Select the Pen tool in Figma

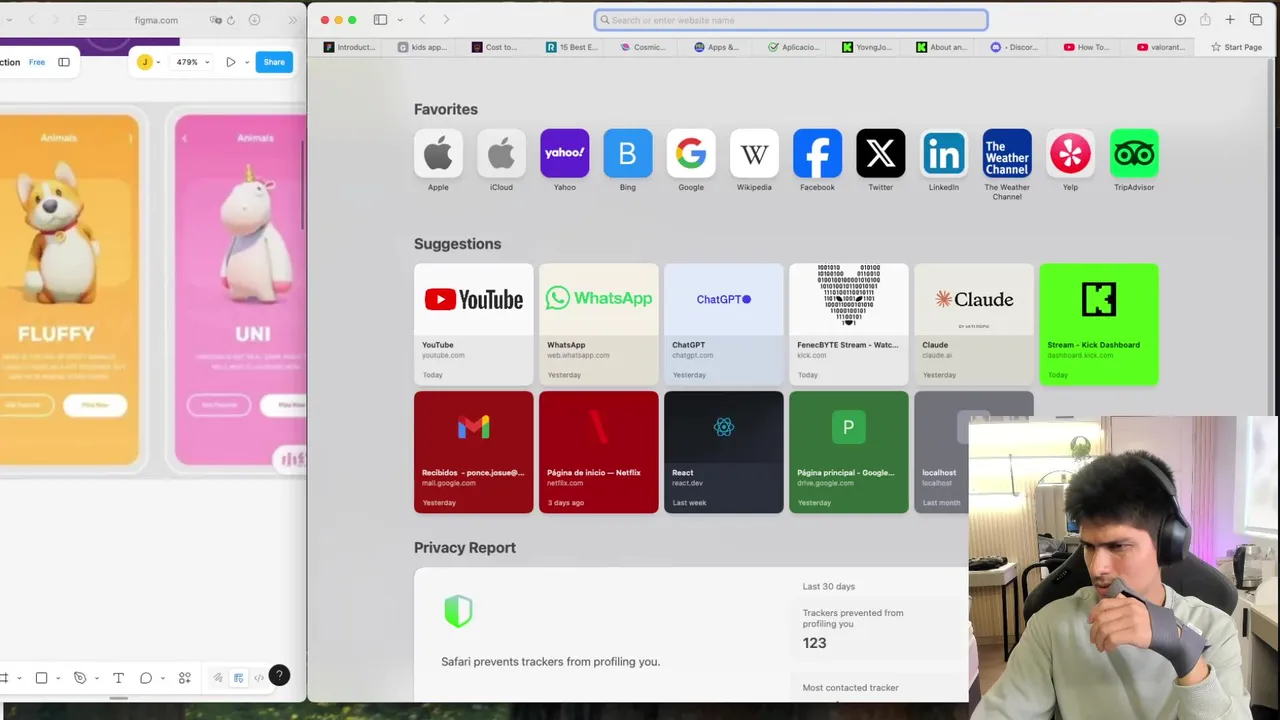click(x=80, y=678)
